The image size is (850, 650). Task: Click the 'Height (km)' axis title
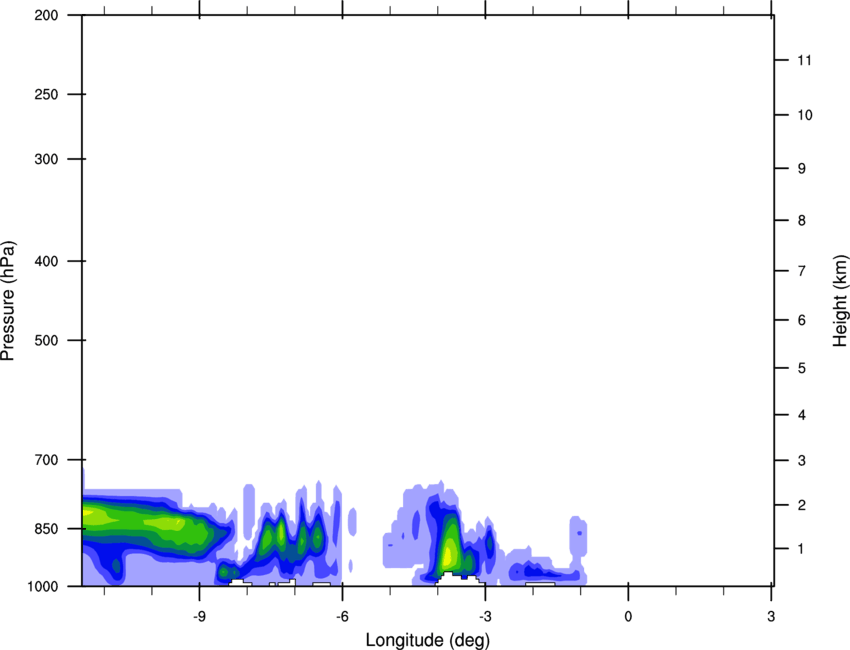click(840, 301)
